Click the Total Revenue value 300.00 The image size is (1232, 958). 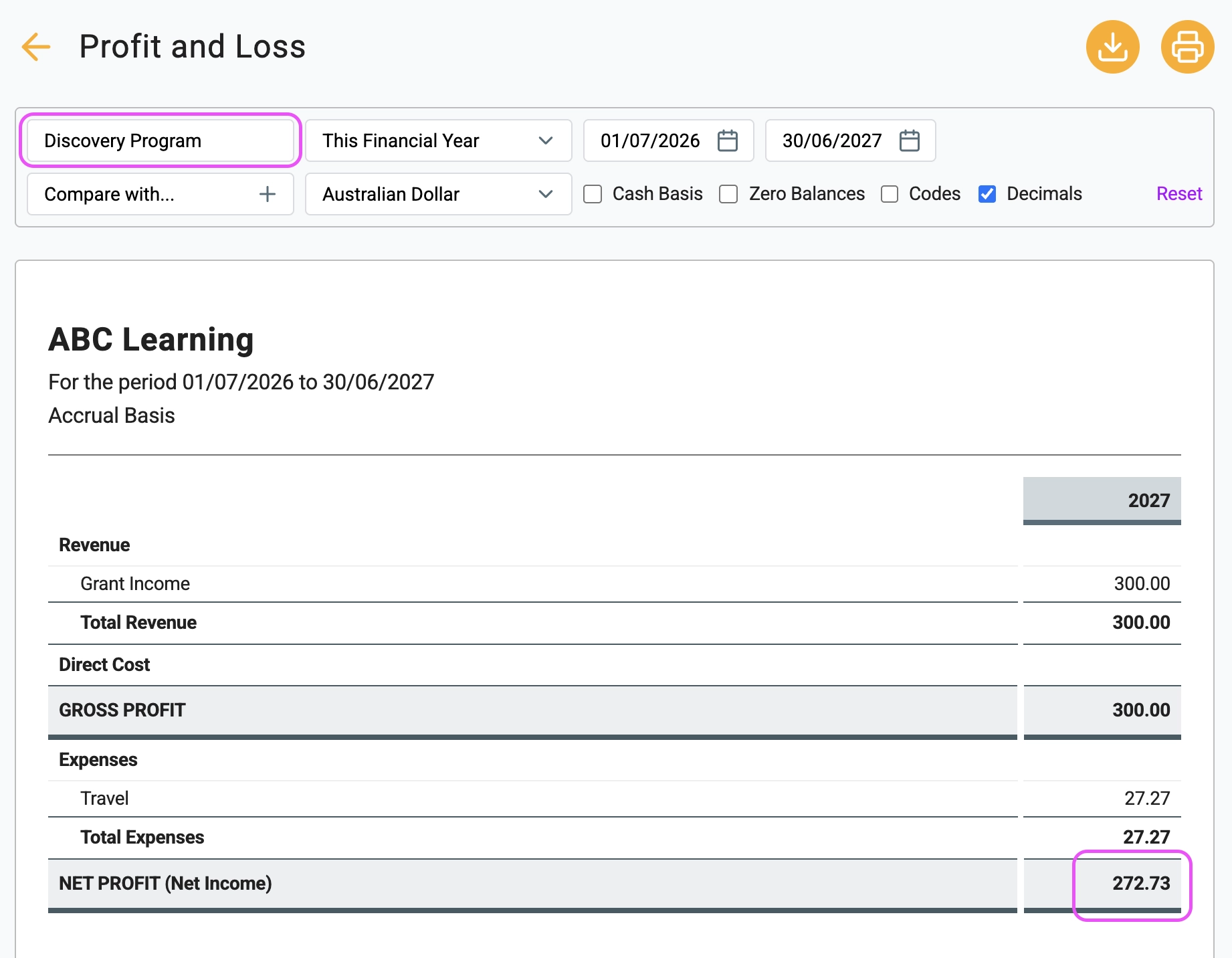pyautogui.click(x=1141, y=623)
